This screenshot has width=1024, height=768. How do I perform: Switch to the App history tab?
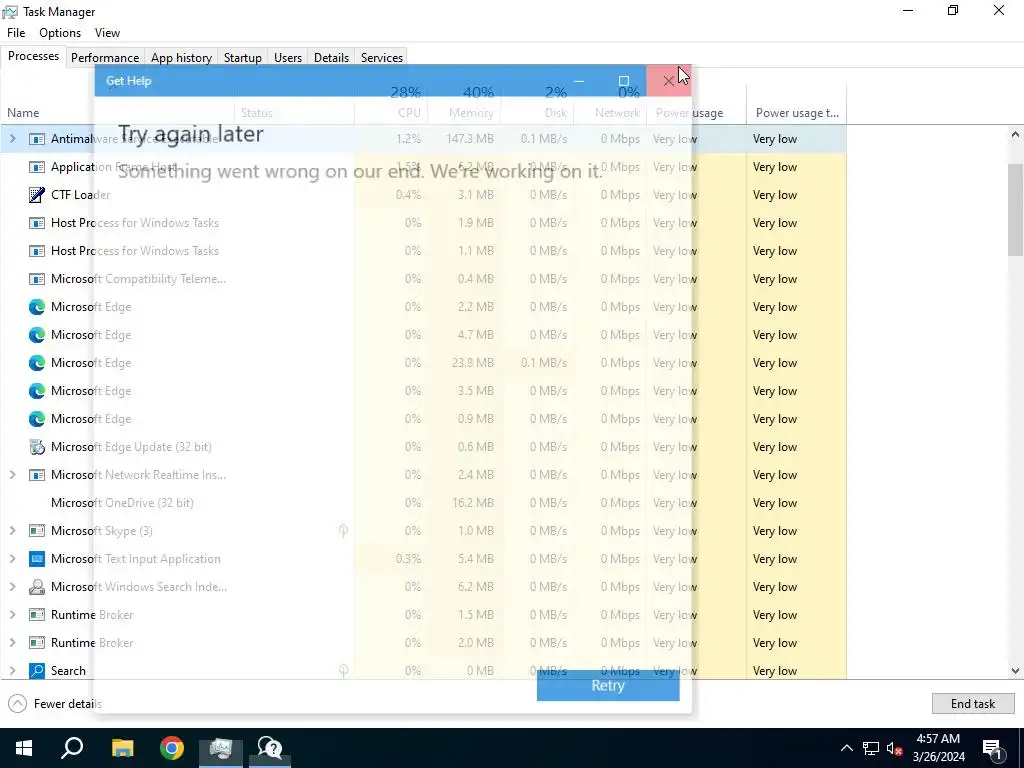tap(182, 57)
